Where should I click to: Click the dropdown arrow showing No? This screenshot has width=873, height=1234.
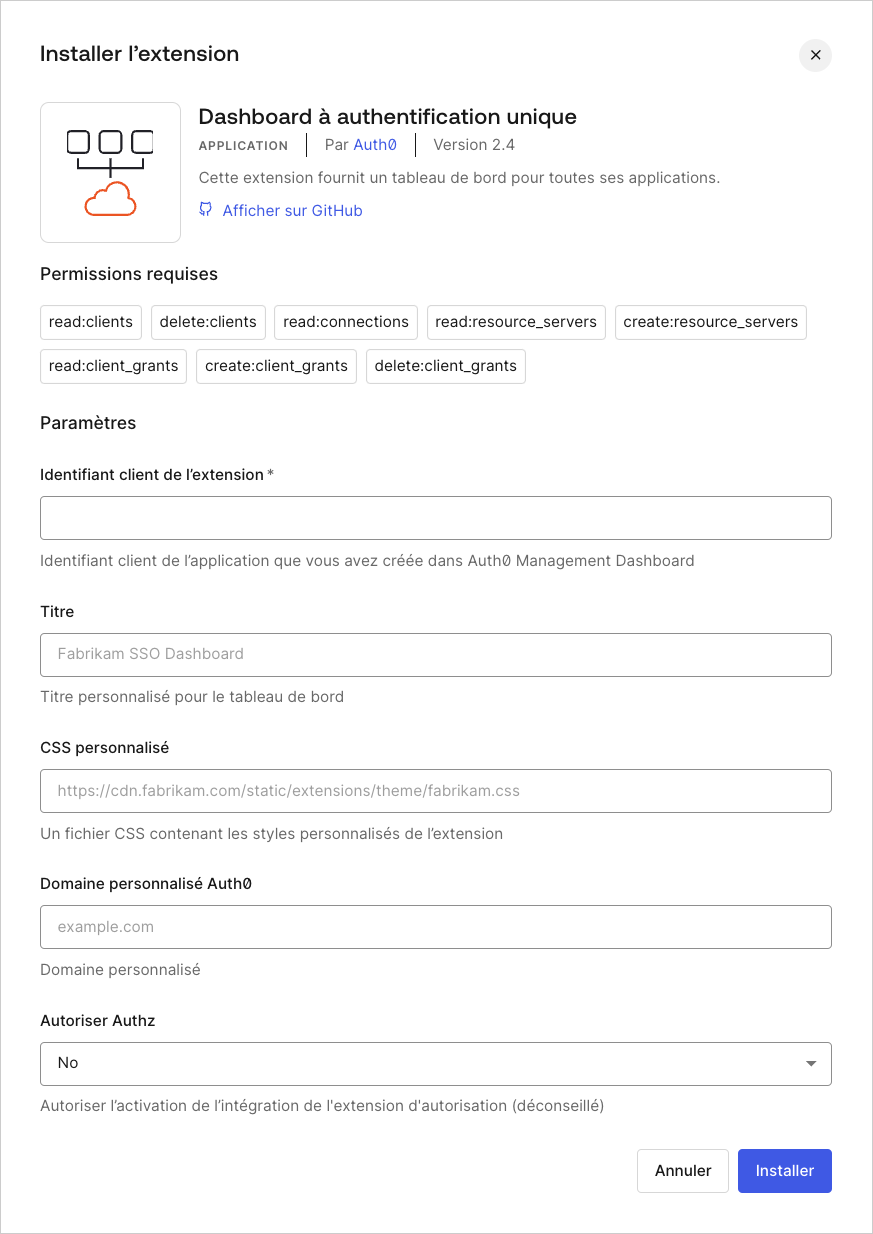[811, 1063]
